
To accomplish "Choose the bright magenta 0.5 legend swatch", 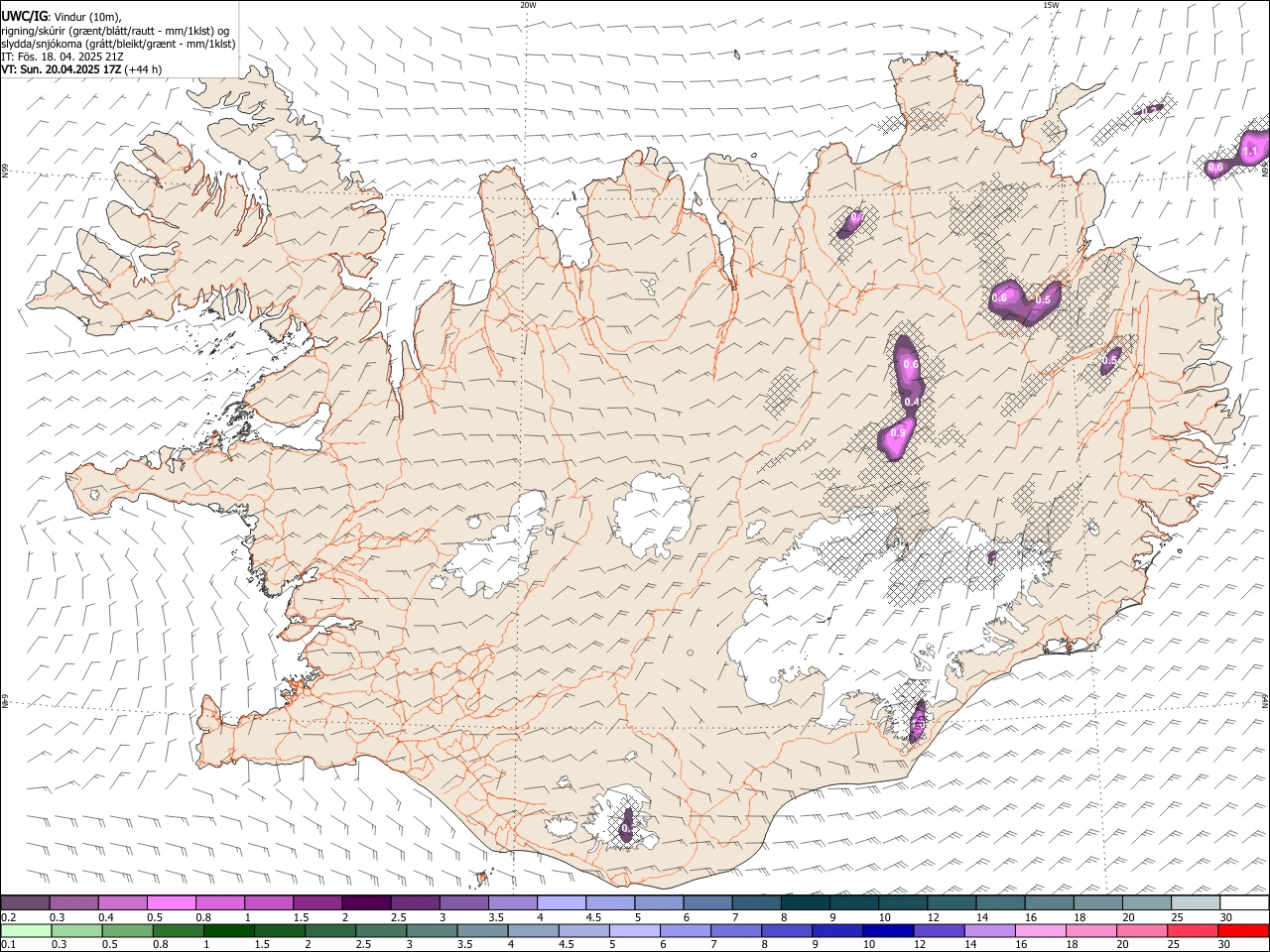I will coord(171,903).
